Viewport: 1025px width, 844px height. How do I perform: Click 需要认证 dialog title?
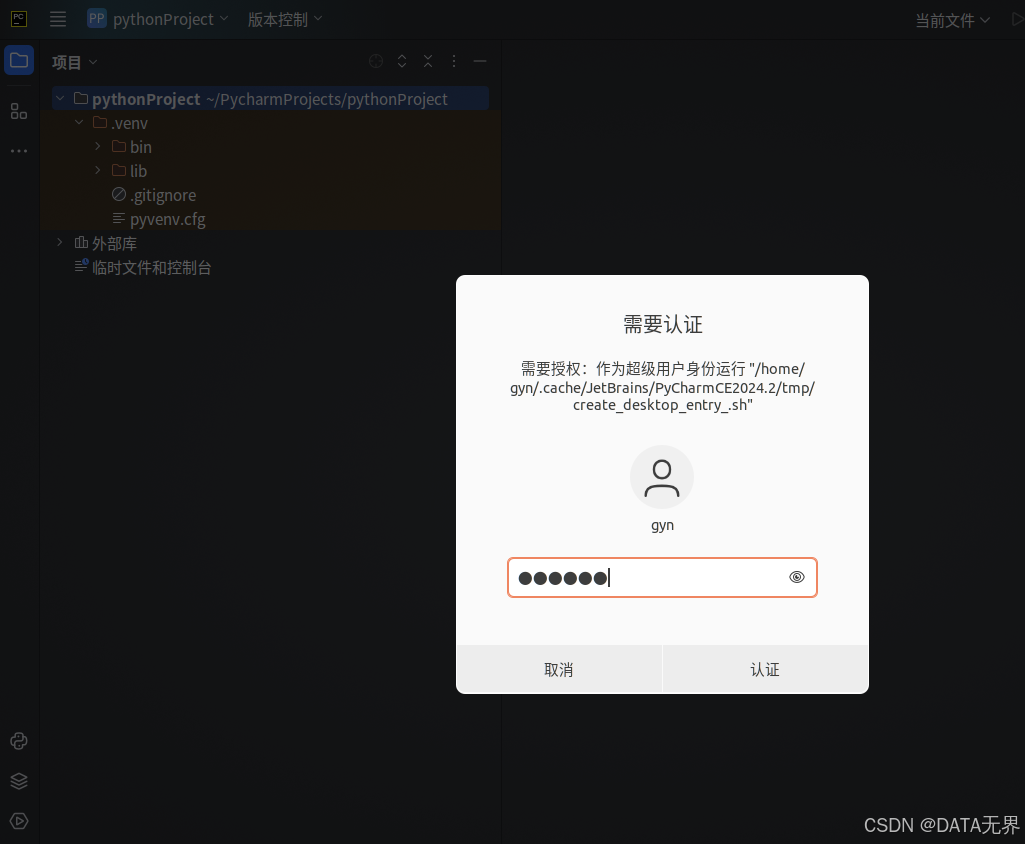(x=662, y=324)
